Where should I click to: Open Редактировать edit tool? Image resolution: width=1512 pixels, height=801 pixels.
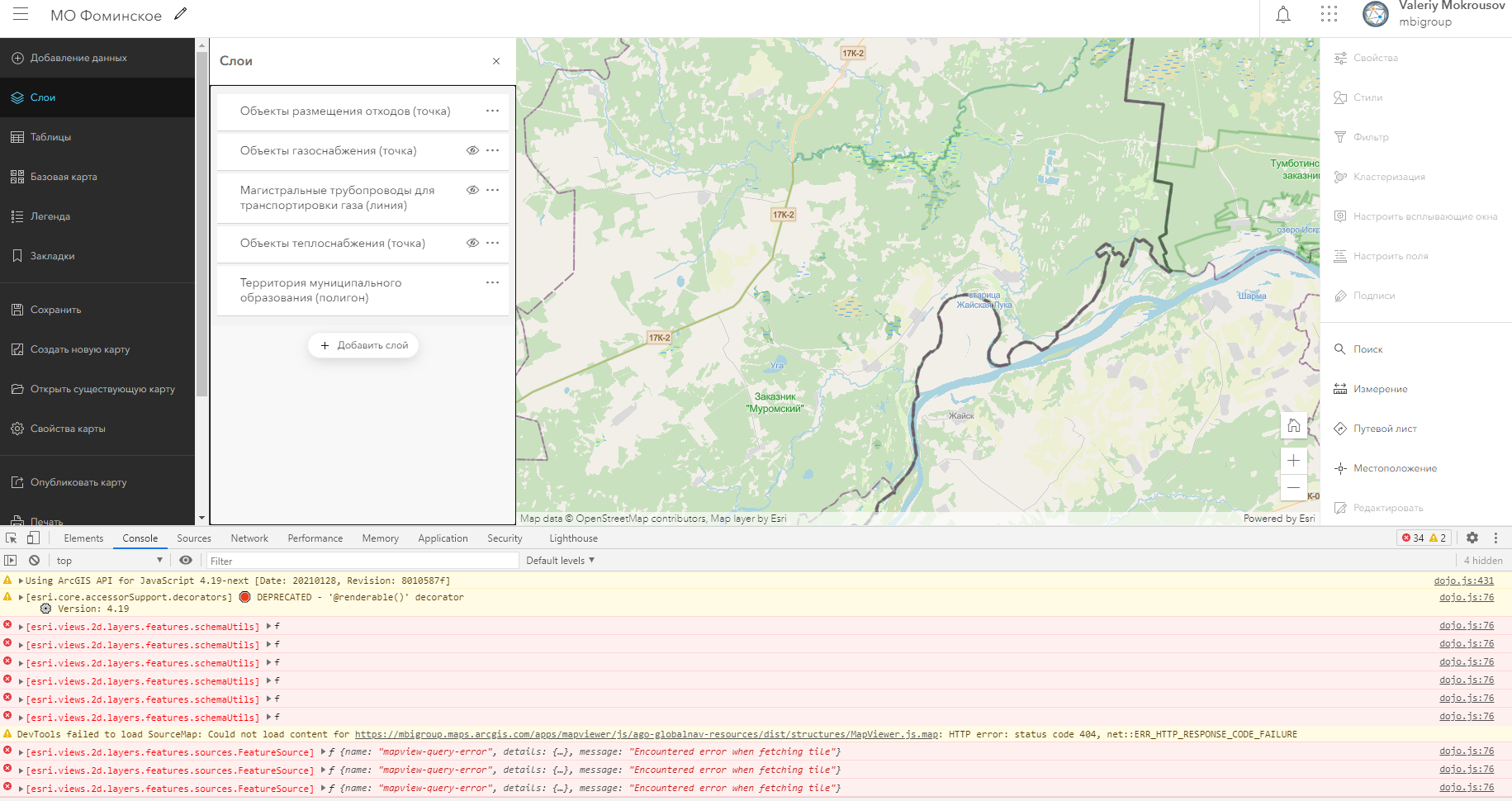(1416, 508)
